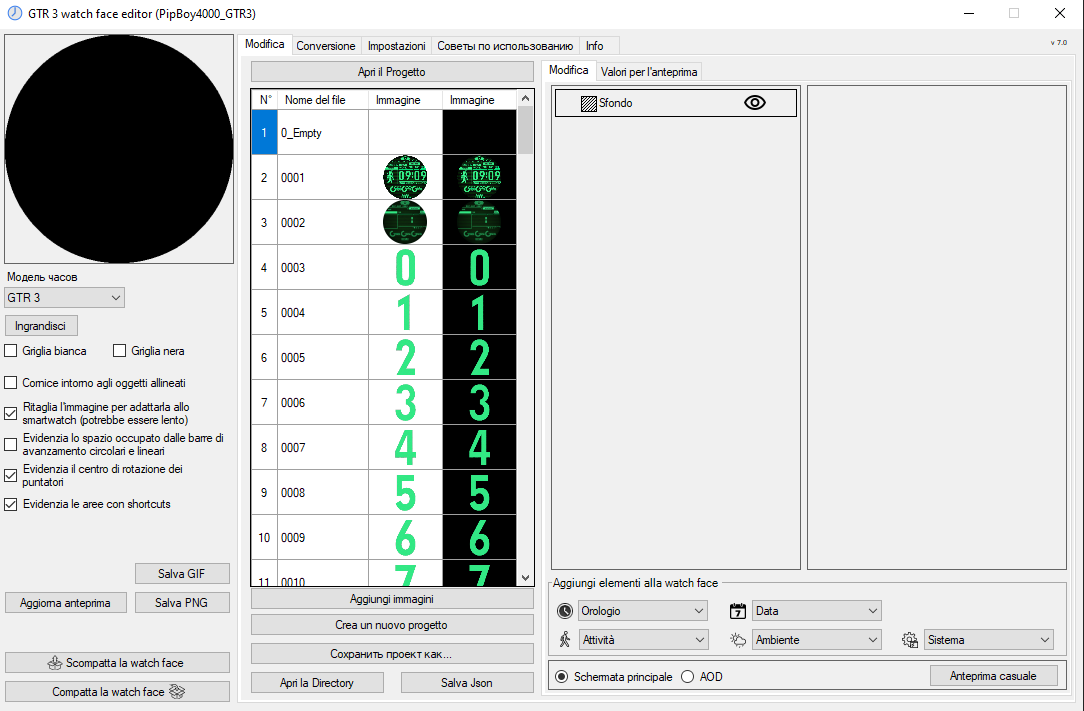Click Salva GIF button
The height and width of the screenshot is (711, 1084).
pyautogui.click(x=182, y=573)
